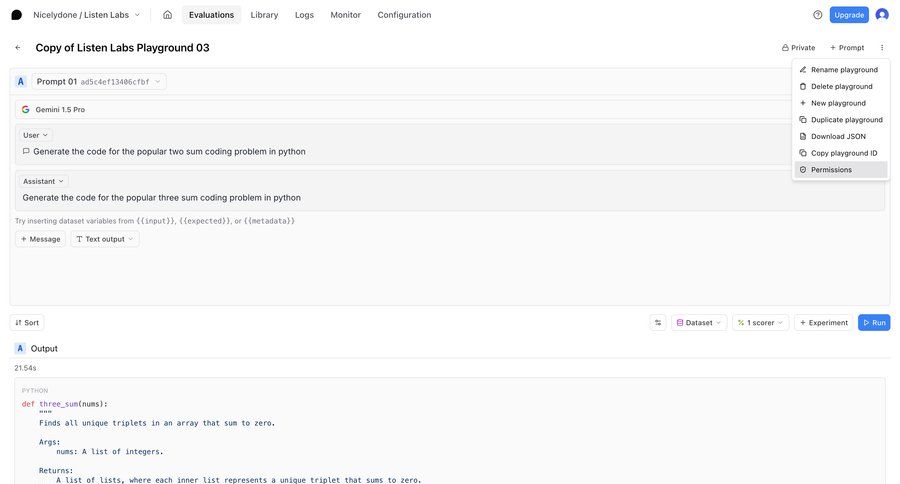This screenshot has height=484, width=900.
Task: Choose Duplicate playground from the menu
Action: tap(840, 119)
